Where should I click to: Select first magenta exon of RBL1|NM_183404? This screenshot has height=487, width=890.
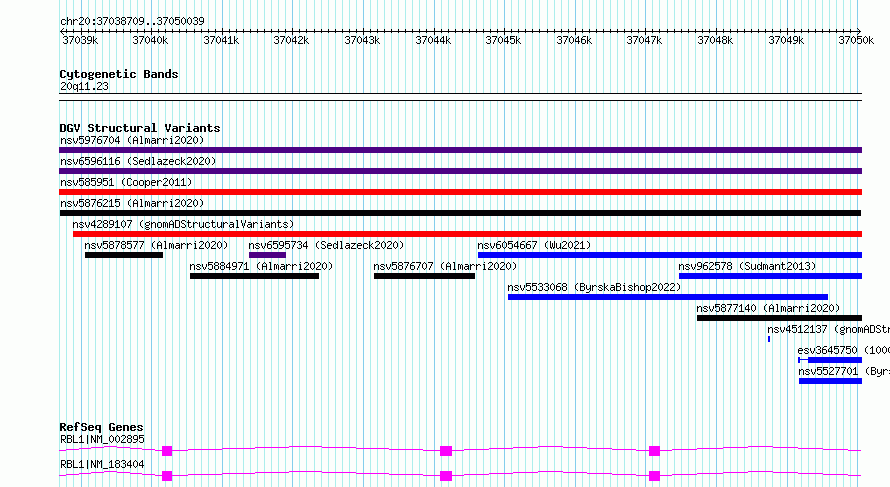tap(167, 476)
